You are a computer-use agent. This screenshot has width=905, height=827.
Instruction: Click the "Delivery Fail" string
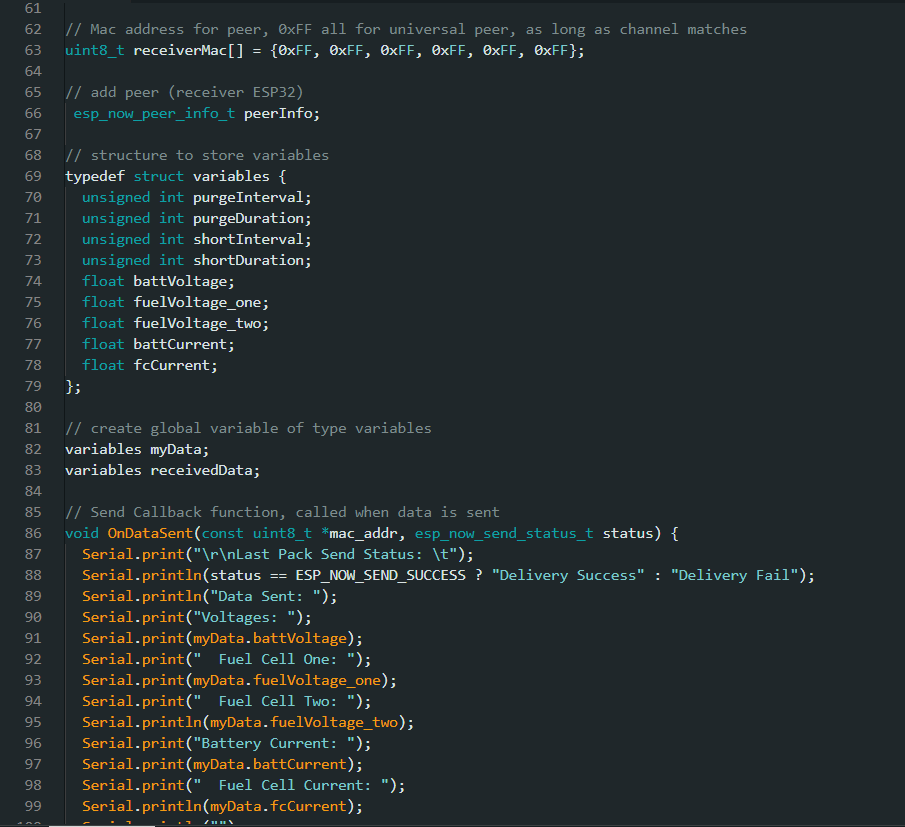[x=734, y=575]
